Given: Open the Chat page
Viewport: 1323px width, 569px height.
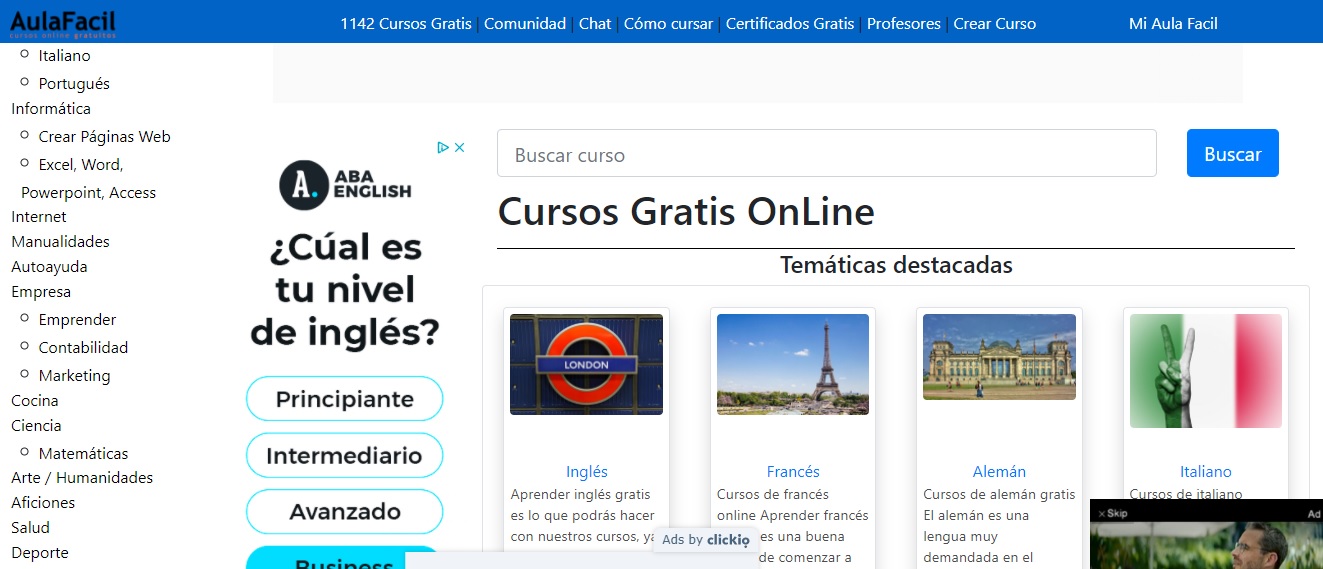Looking at the screenshot, I should (595, 23).
